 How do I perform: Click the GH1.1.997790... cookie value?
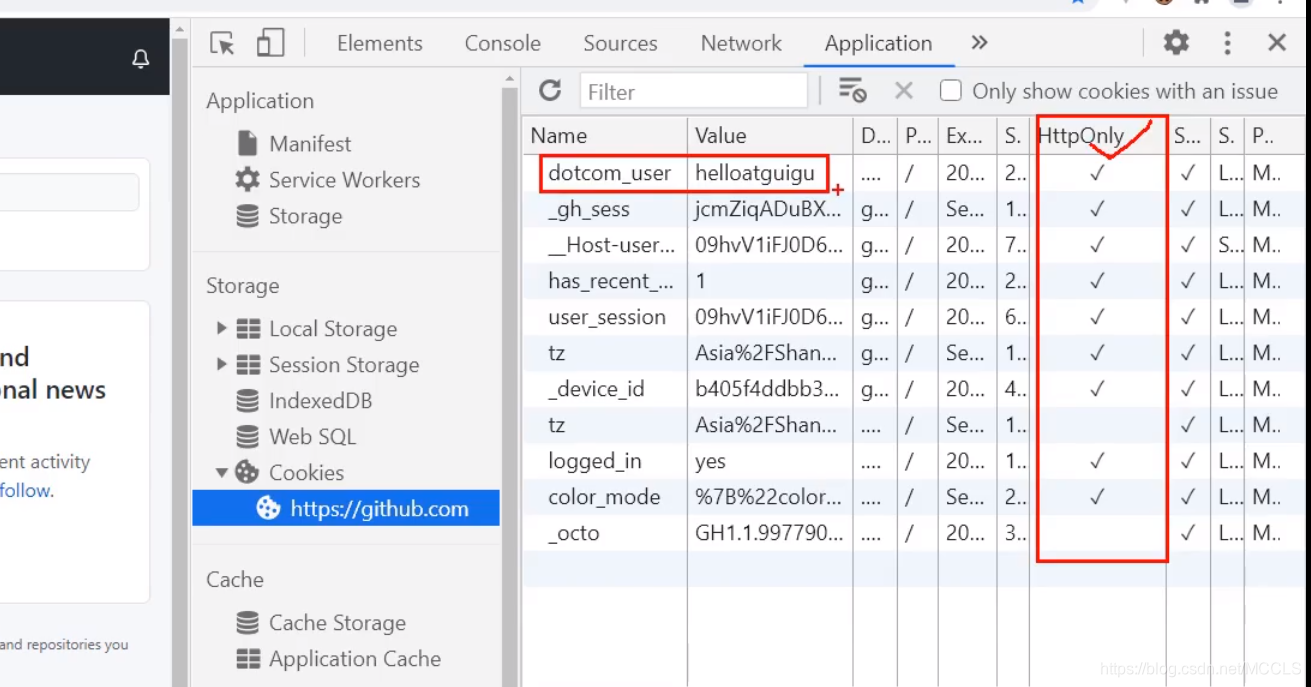[x=768, y=533]
